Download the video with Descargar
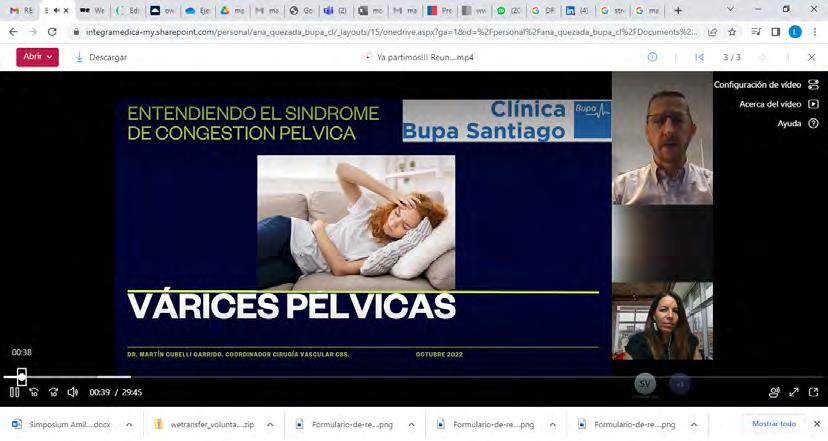The image size is (828, 441). 101,58
